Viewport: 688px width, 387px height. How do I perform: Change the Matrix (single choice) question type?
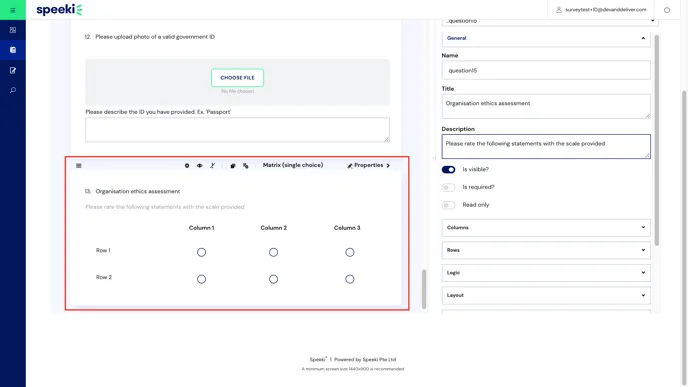pos(293,165)
